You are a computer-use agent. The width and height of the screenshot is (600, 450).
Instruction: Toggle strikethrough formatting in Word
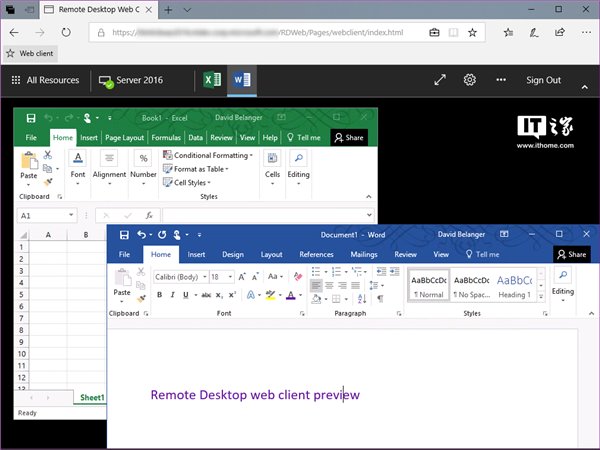pyautogui.click(x=206, y=295)
